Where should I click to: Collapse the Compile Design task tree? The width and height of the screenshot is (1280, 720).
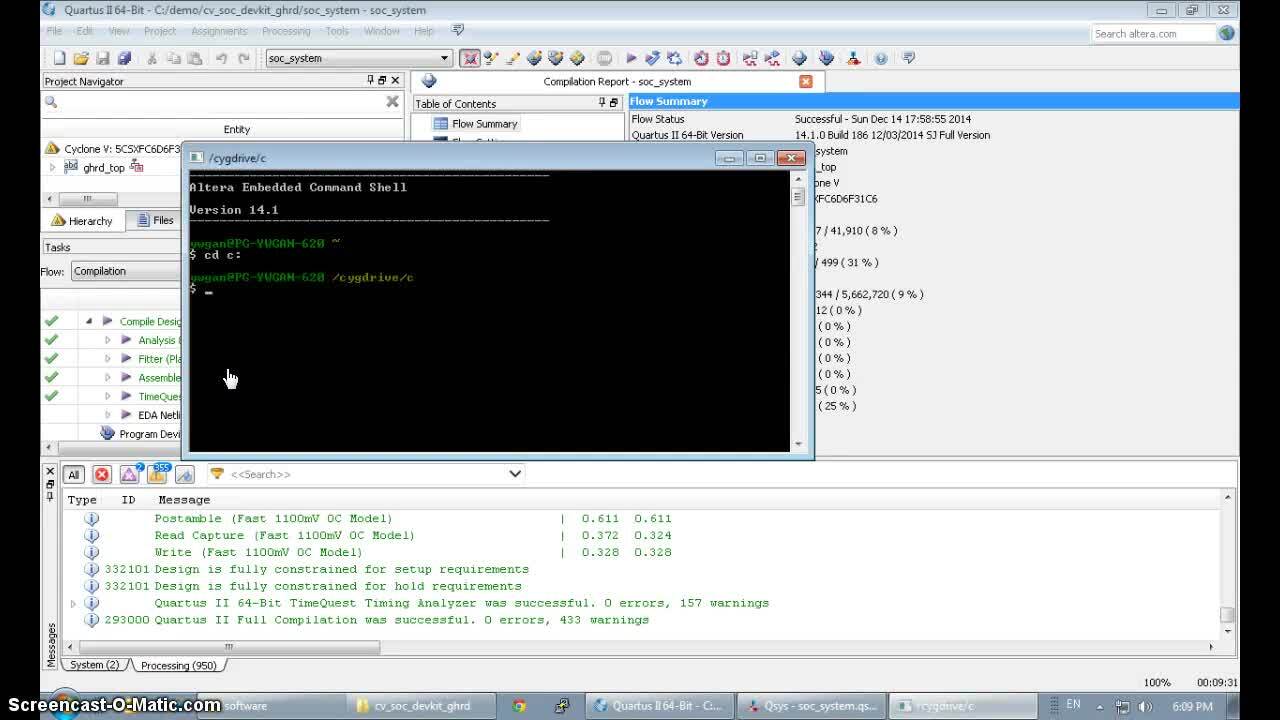coord(89,321)
